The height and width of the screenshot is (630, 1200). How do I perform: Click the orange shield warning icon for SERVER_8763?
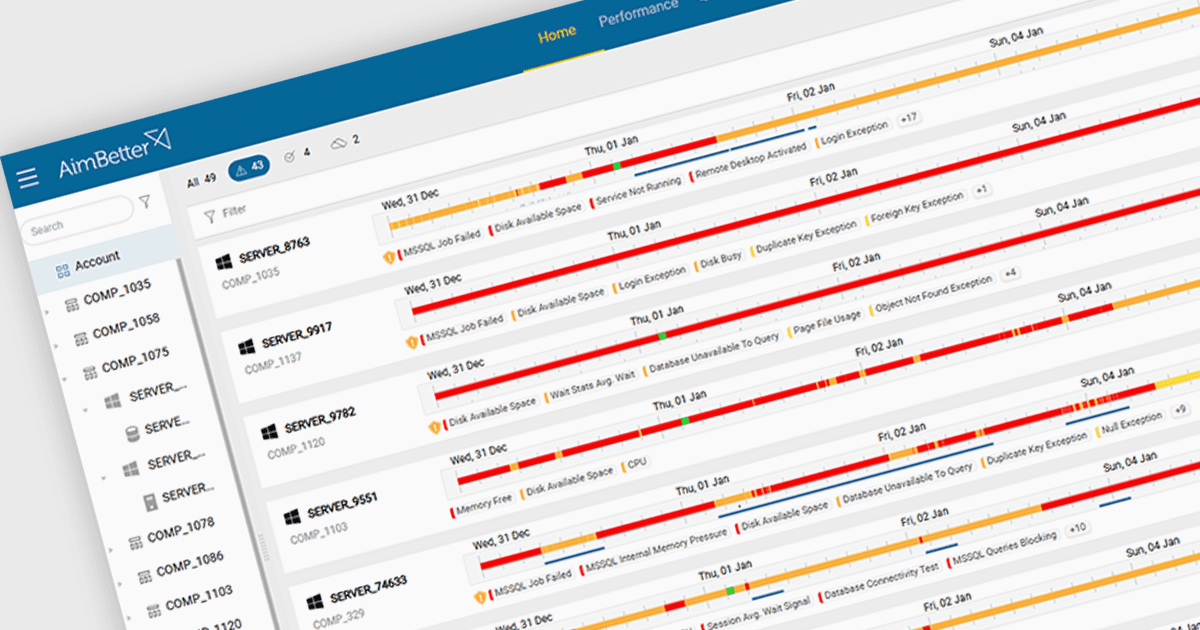click(x=390, y=258)
